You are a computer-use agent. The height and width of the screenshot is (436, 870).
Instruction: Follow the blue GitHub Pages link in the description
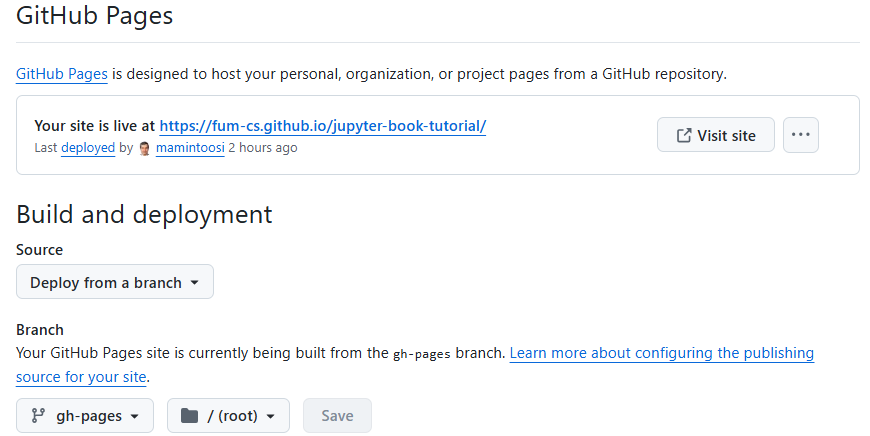61,74
